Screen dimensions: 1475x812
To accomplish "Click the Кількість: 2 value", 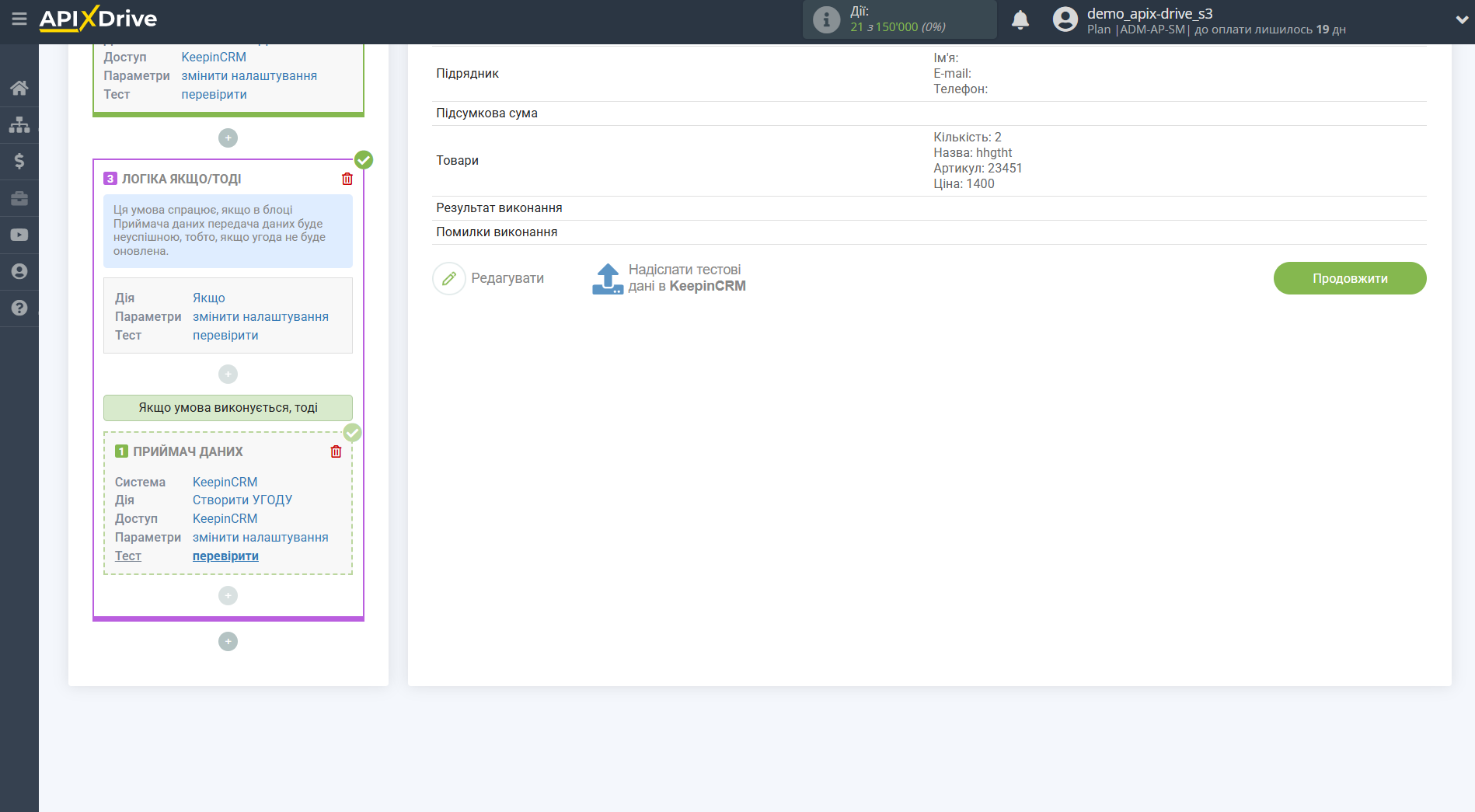I will [968, 137].
